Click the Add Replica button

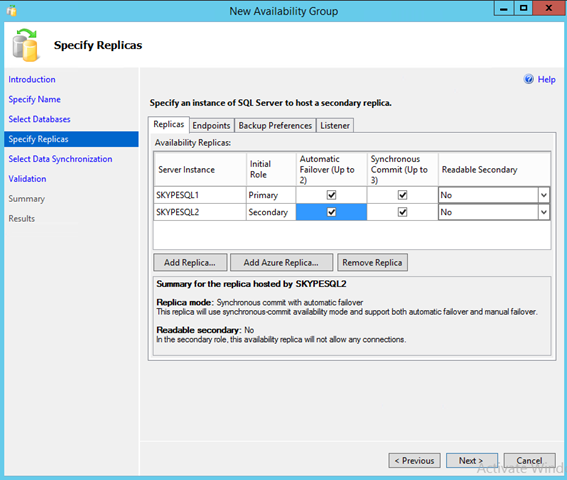pyautogui.click(x=190, y=262)
